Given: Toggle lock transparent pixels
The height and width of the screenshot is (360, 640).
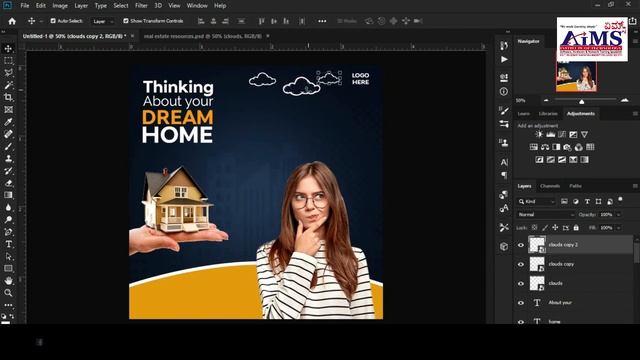Looking at the screenshot, I should [x=534, y=228].
